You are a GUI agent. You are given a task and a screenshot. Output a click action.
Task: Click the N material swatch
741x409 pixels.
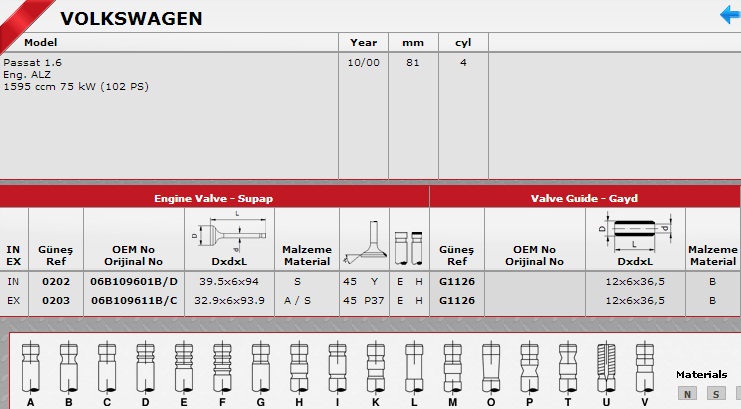tap(687, 393)
